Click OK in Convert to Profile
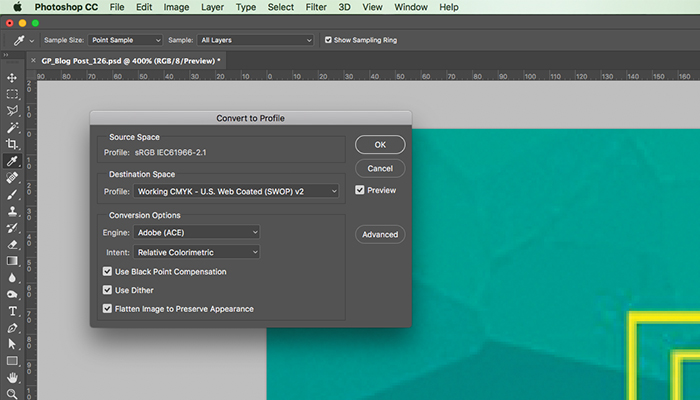Viewport: 700px width, 400px height. click(380, 144)
